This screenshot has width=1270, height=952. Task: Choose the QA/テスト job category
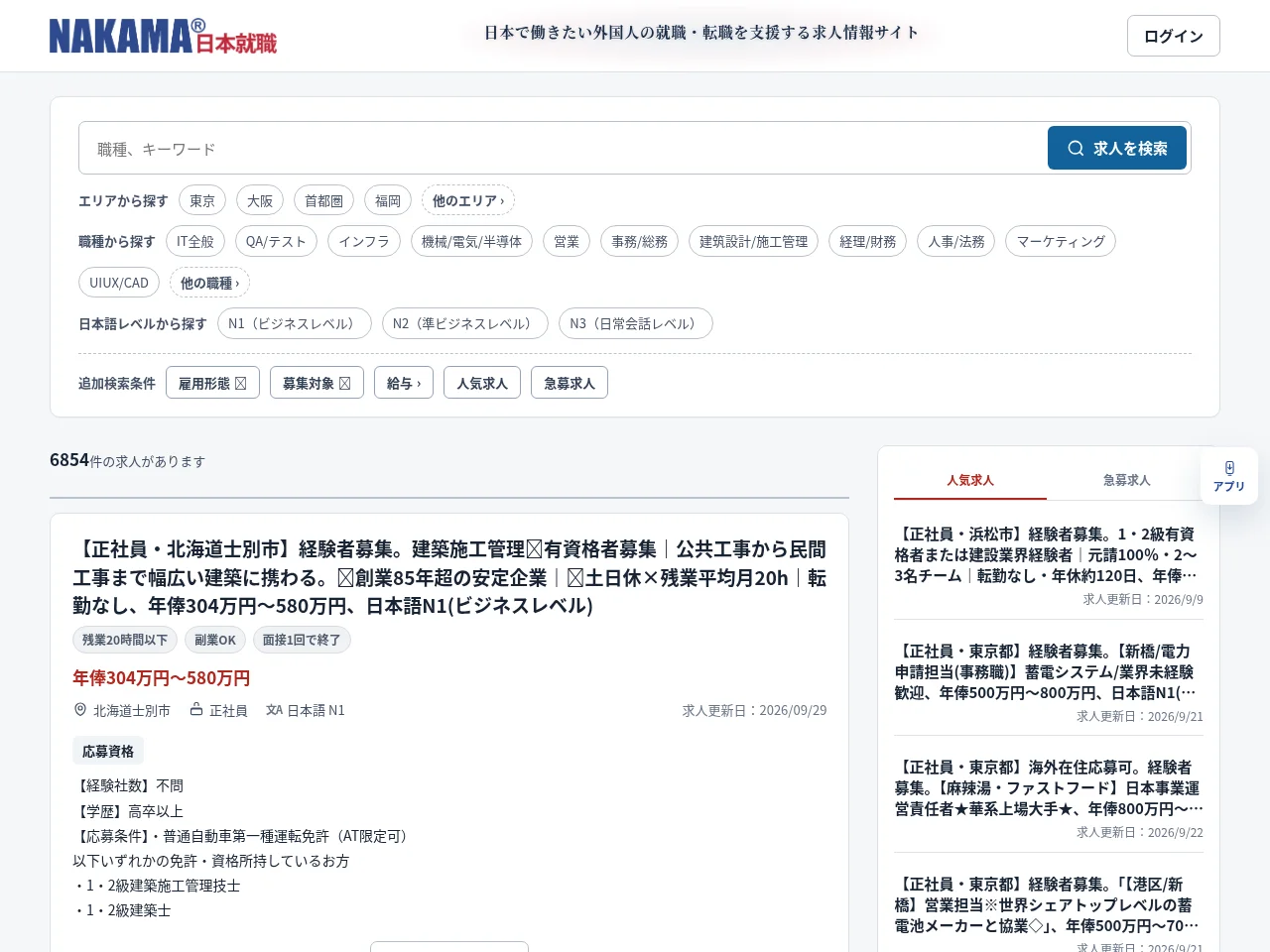click(x=276, y=241)
